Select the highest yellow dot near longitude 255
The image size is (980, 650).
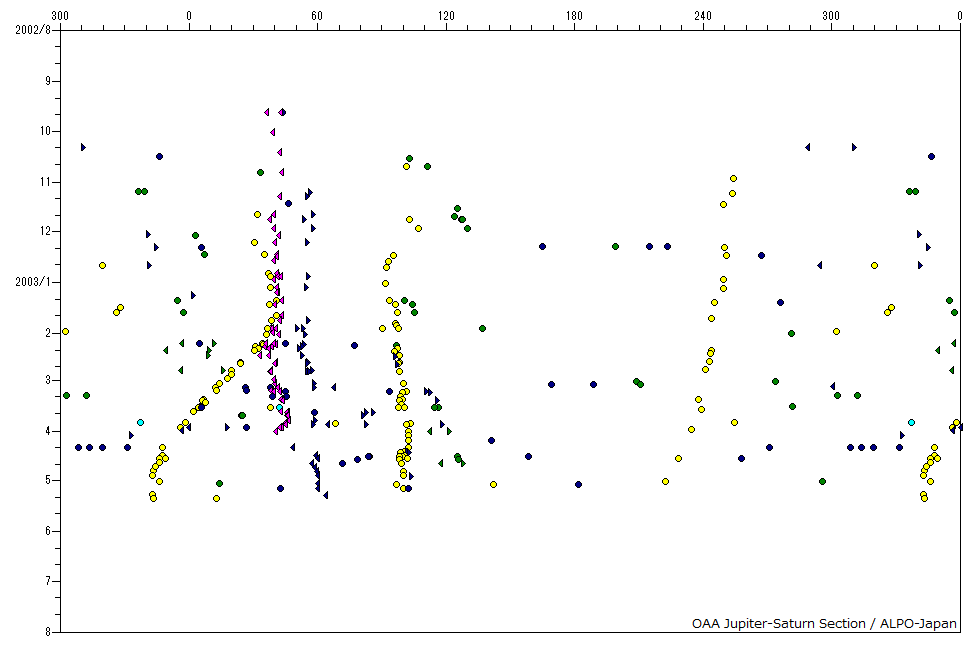click(733, 178)
